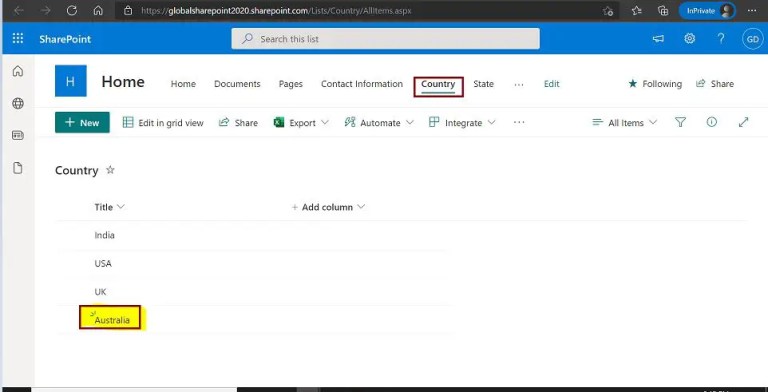Image resolution: width=768 pixels, height=392 pixels.
Task: Click the Home site title
Action: coord(123,82)
